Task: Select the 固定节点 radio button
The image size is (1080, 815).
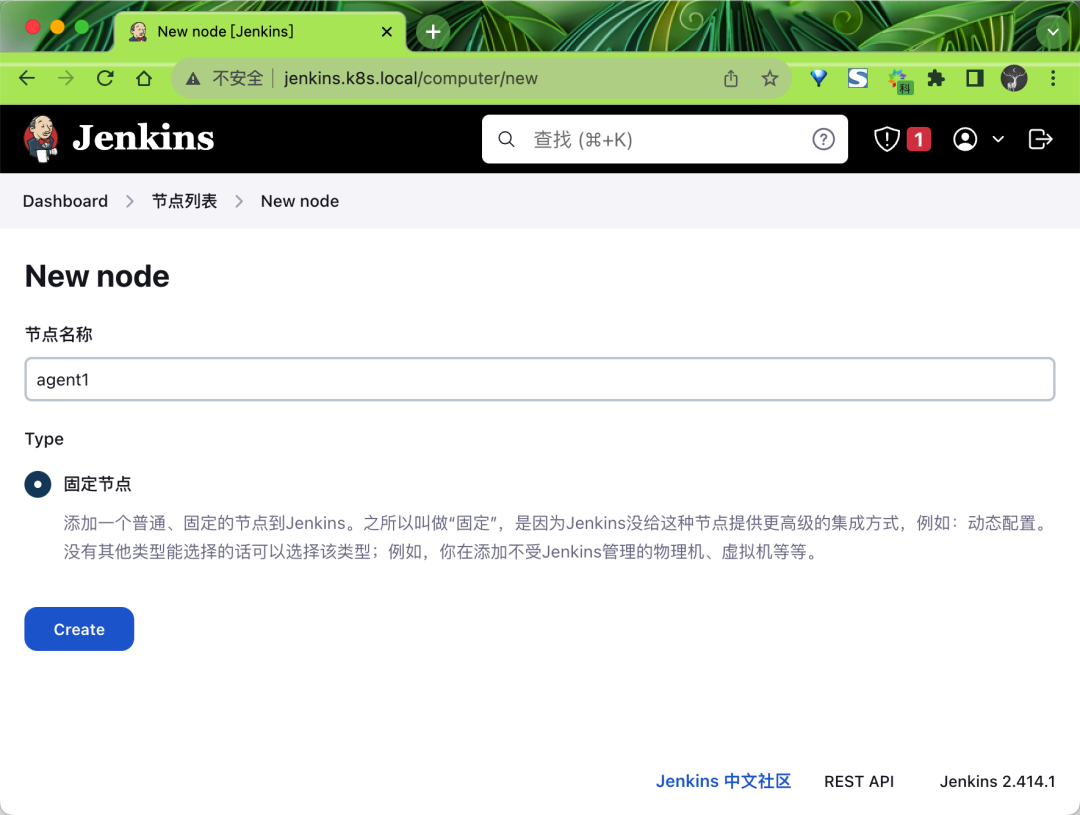Action: pos(38,484)
